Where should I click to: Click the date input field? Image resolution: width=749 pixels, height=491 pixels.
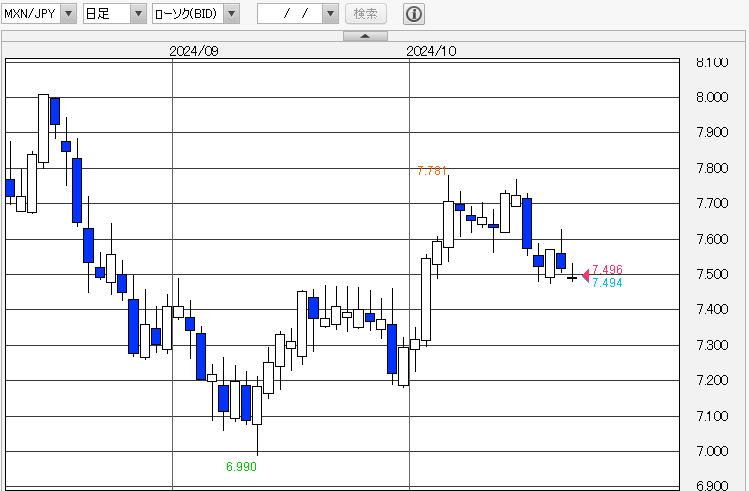290,14
